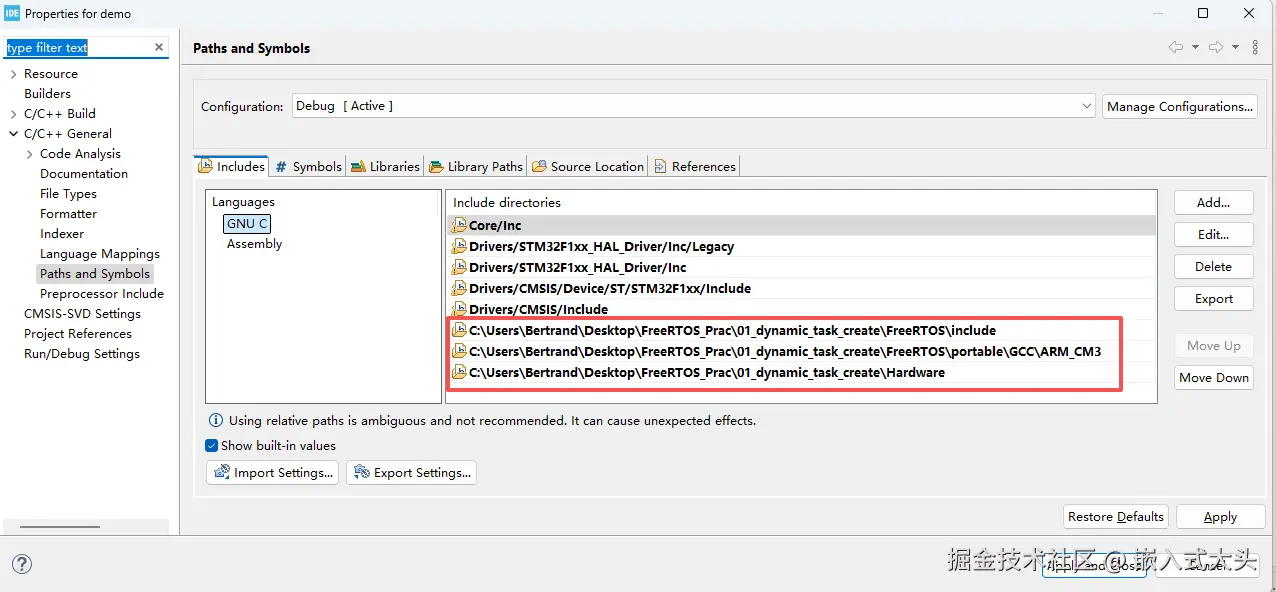This screenshot has height=592, width=1276.
Task: Click the Edit... button
Action: click(1213, 234)
